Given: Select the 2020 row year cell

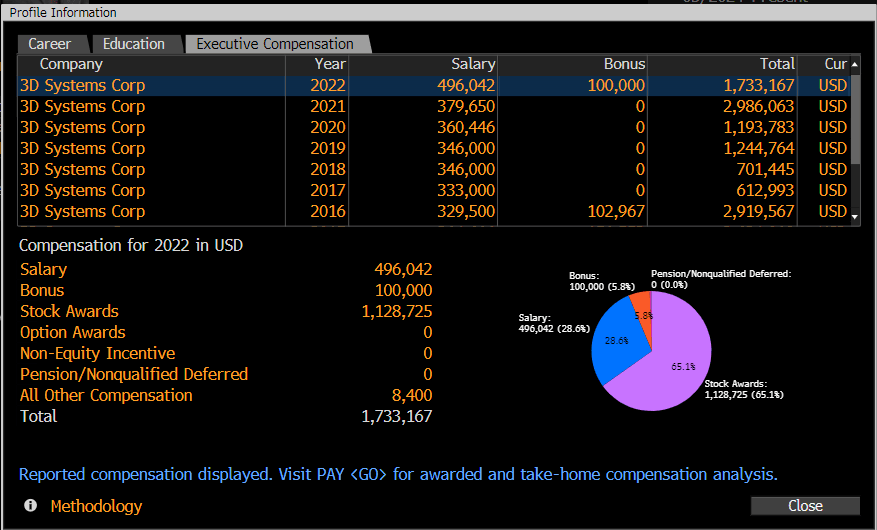Looking at the screenshot, I should click(328, 127).
